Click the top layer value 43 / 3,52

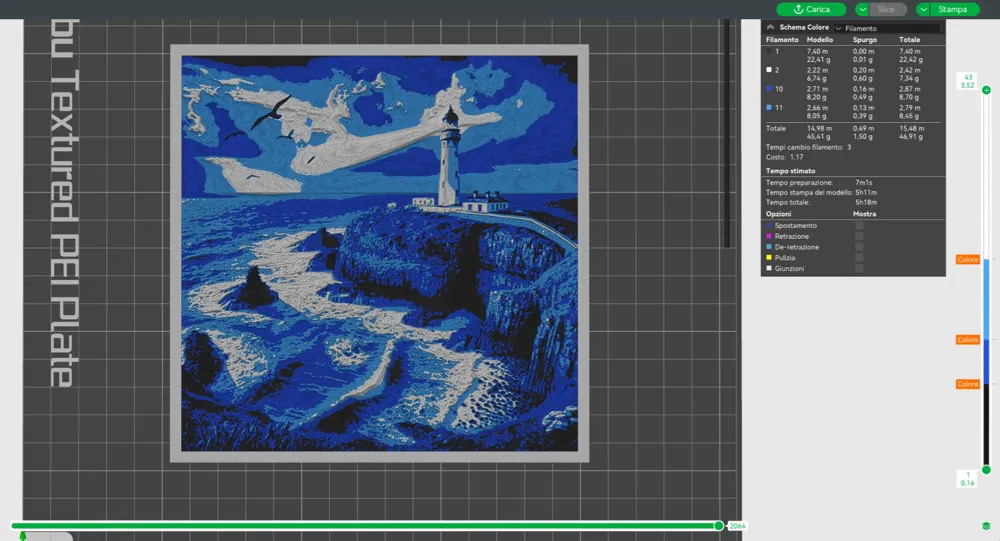click(x=967, y=81)
